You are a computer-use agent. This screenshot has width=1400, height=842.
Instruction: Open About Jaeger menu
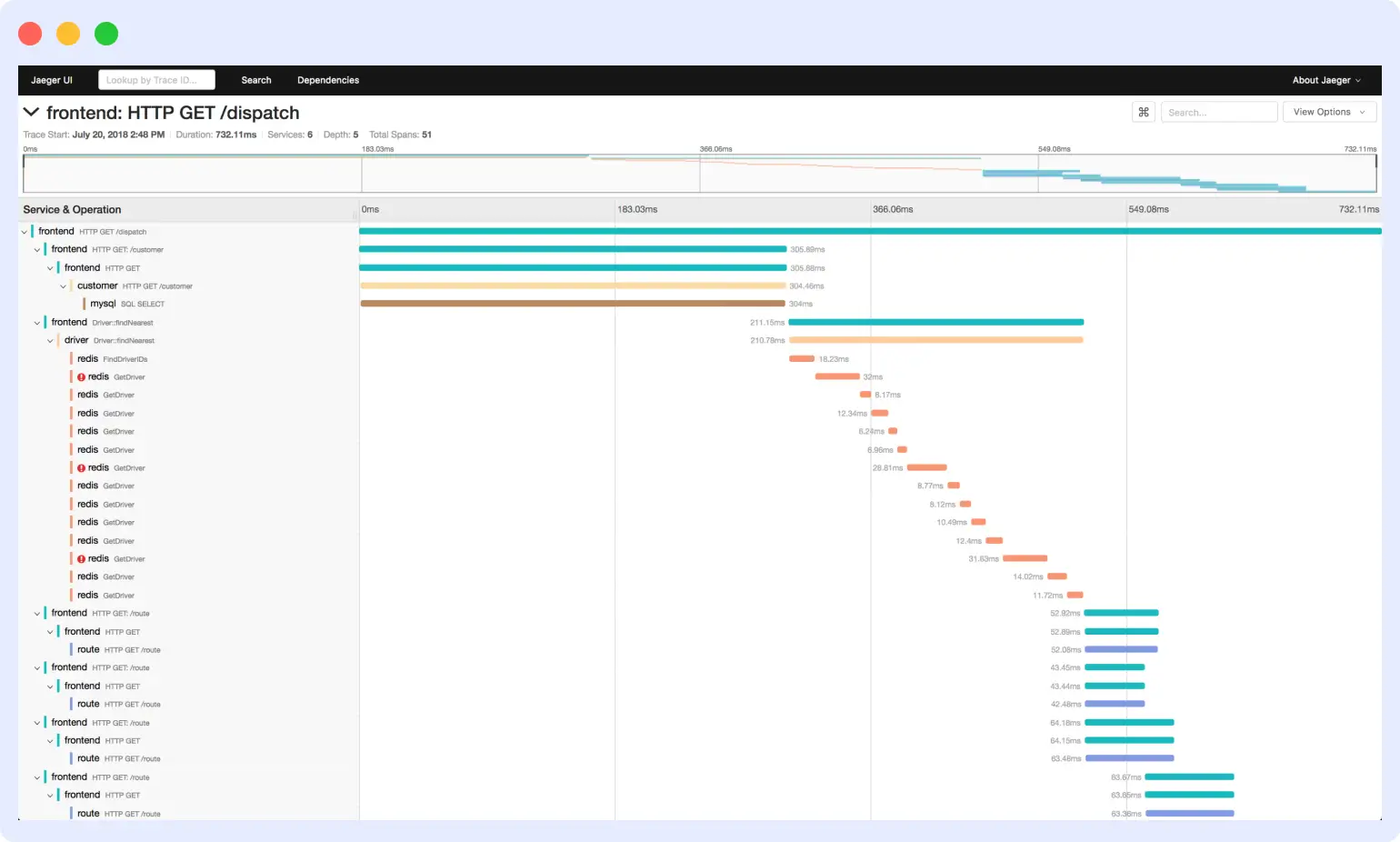[x=1326, y=80]
